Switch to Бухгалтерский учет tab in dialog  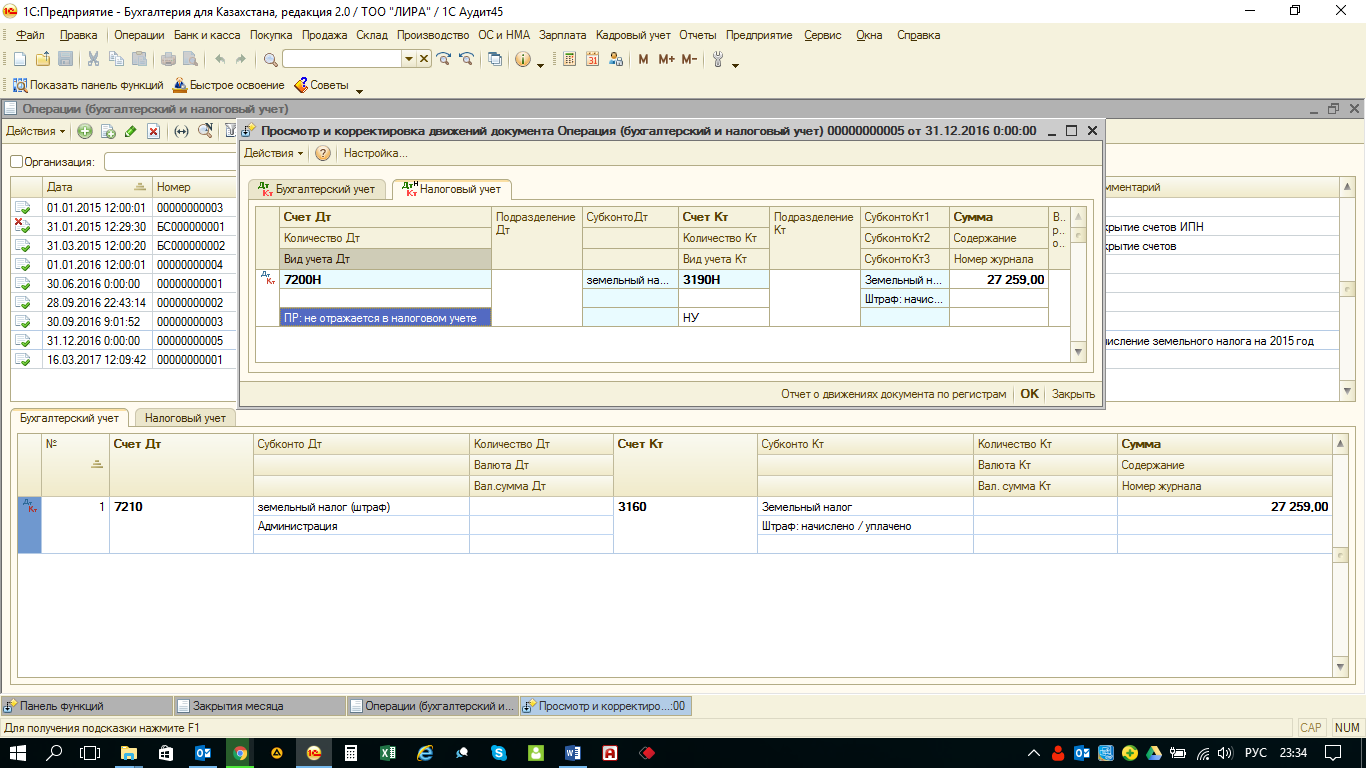click(317, 189)
